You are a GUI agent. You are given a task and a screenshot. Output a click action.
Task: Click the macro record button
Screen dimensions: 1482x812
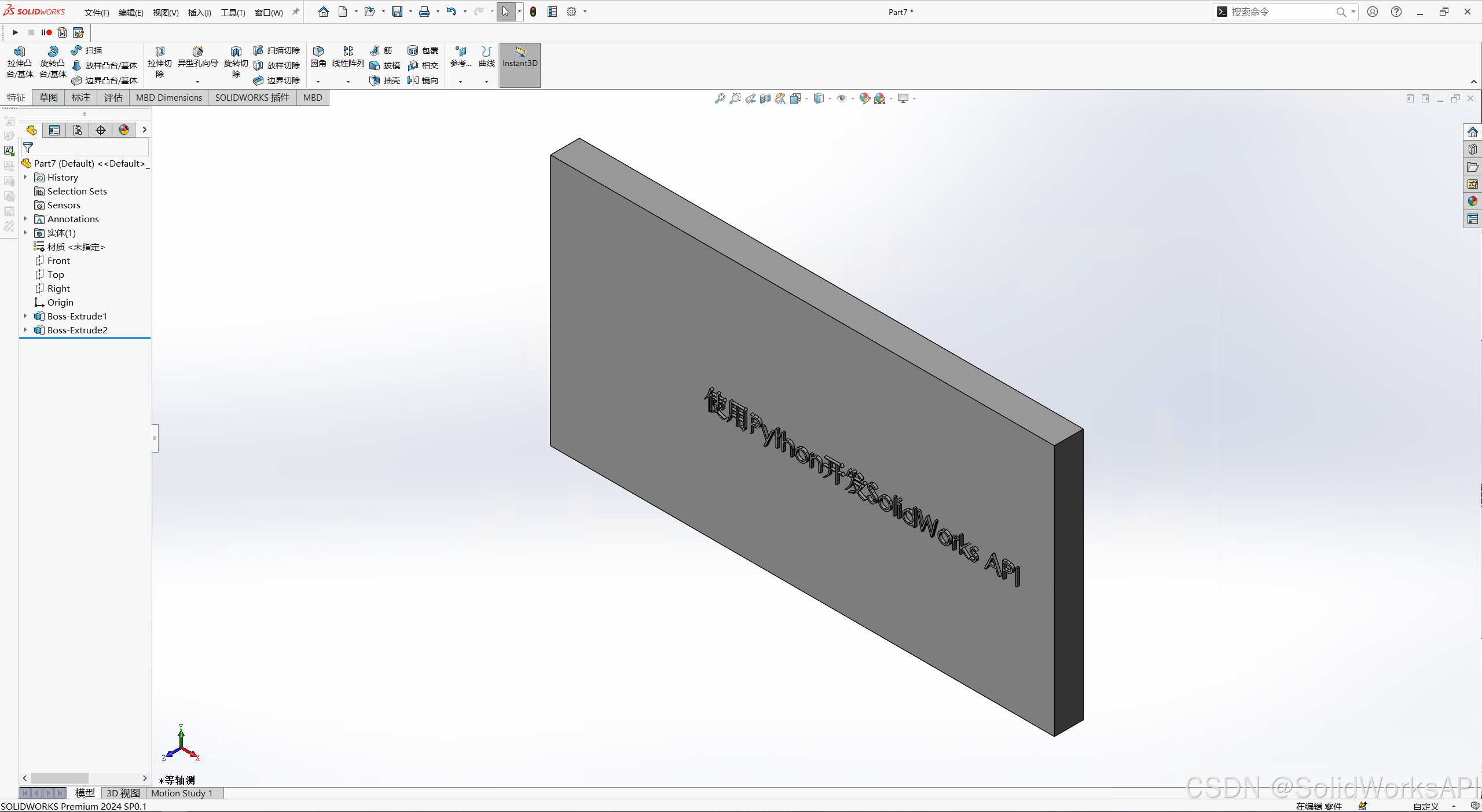tap(47, 32)
